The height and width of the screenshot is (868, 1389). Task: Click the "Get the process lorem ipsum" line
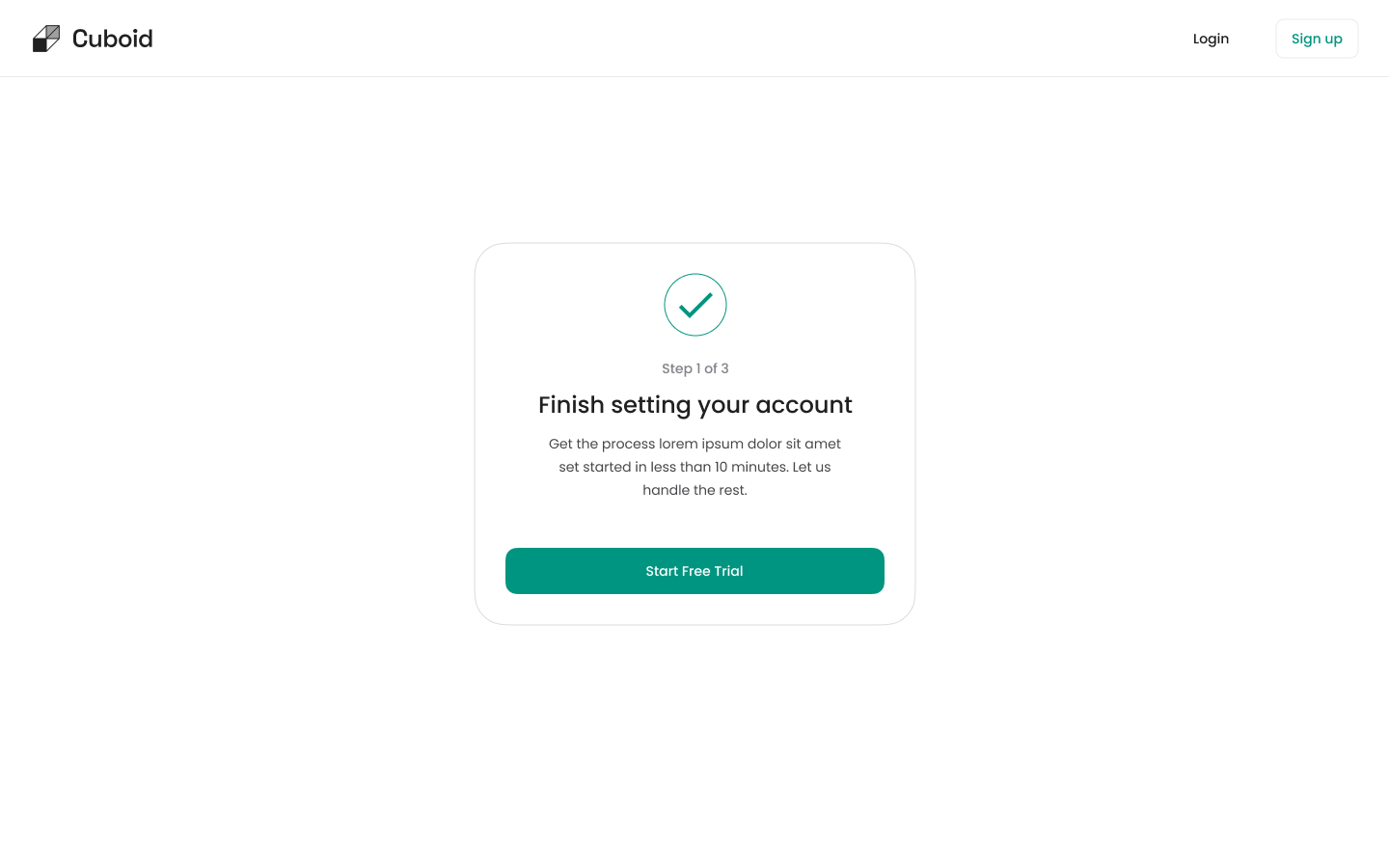[x=694, y=444]
